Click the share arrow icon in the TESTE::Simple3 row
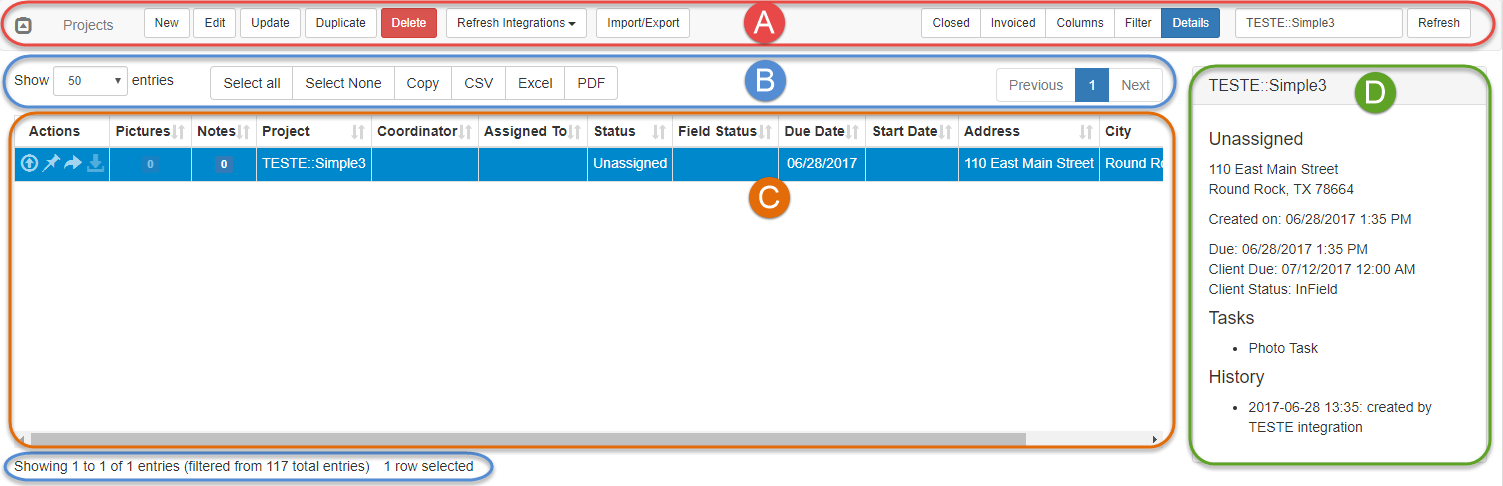The image size is (1503, 486). click(x=73, y=163)
